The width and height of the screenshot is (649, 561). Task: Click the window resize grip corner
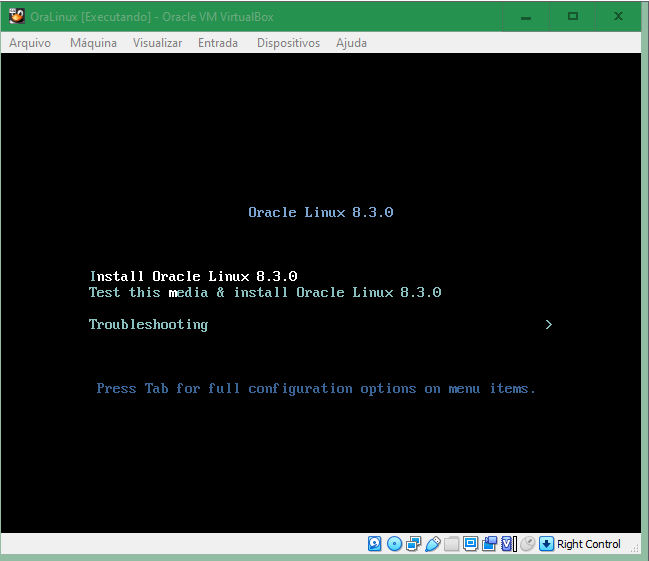[x=635, y=549]
